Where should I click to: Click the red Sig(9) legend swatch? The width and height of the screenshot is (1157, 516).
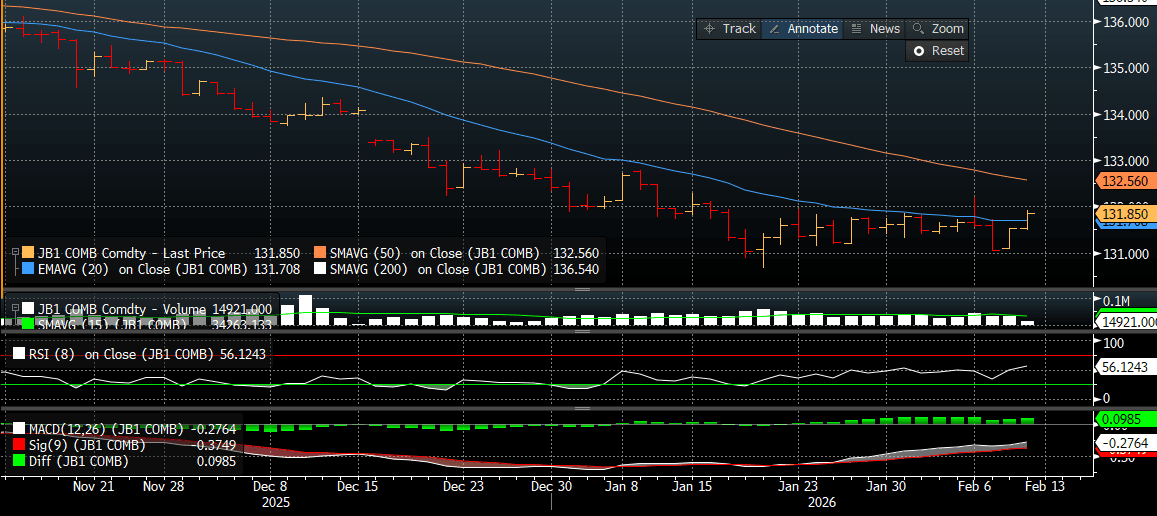tap(16, 445)
